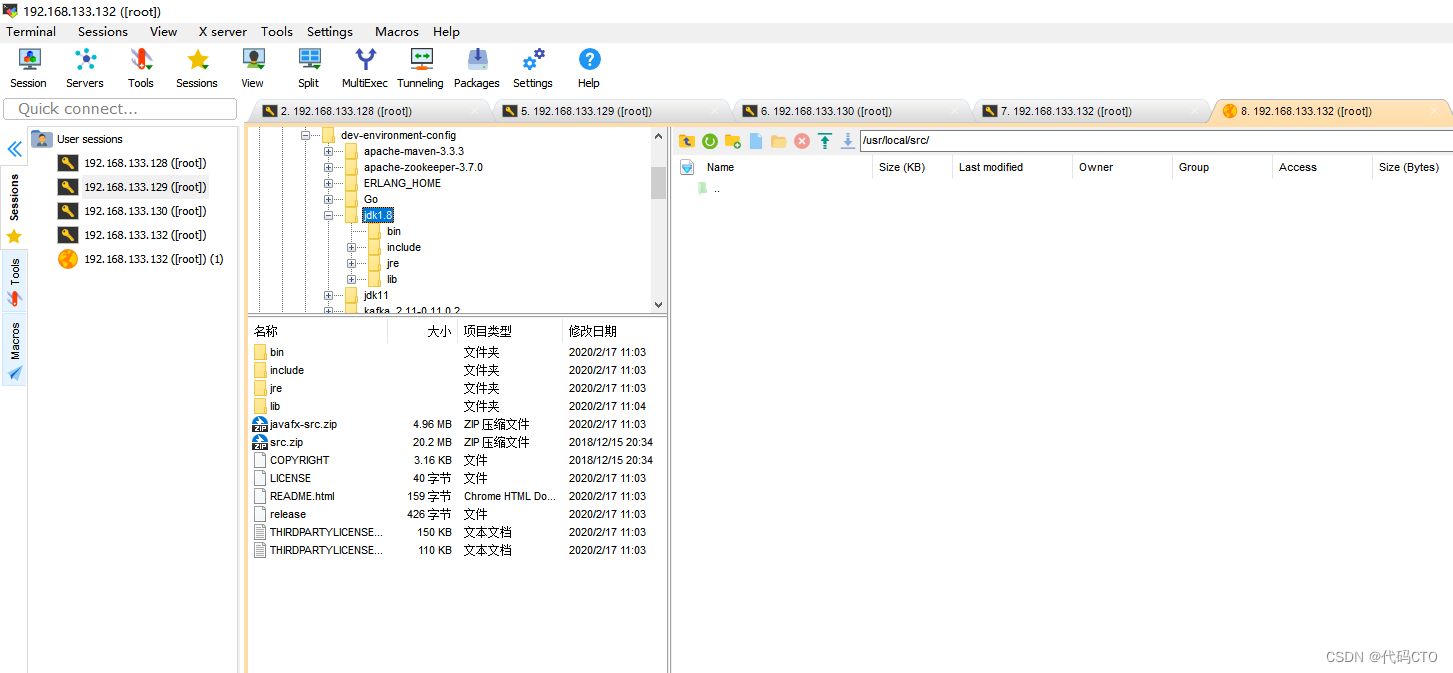
Task: Expand the include subfolder tree node
Action: (x=351, y=247)
